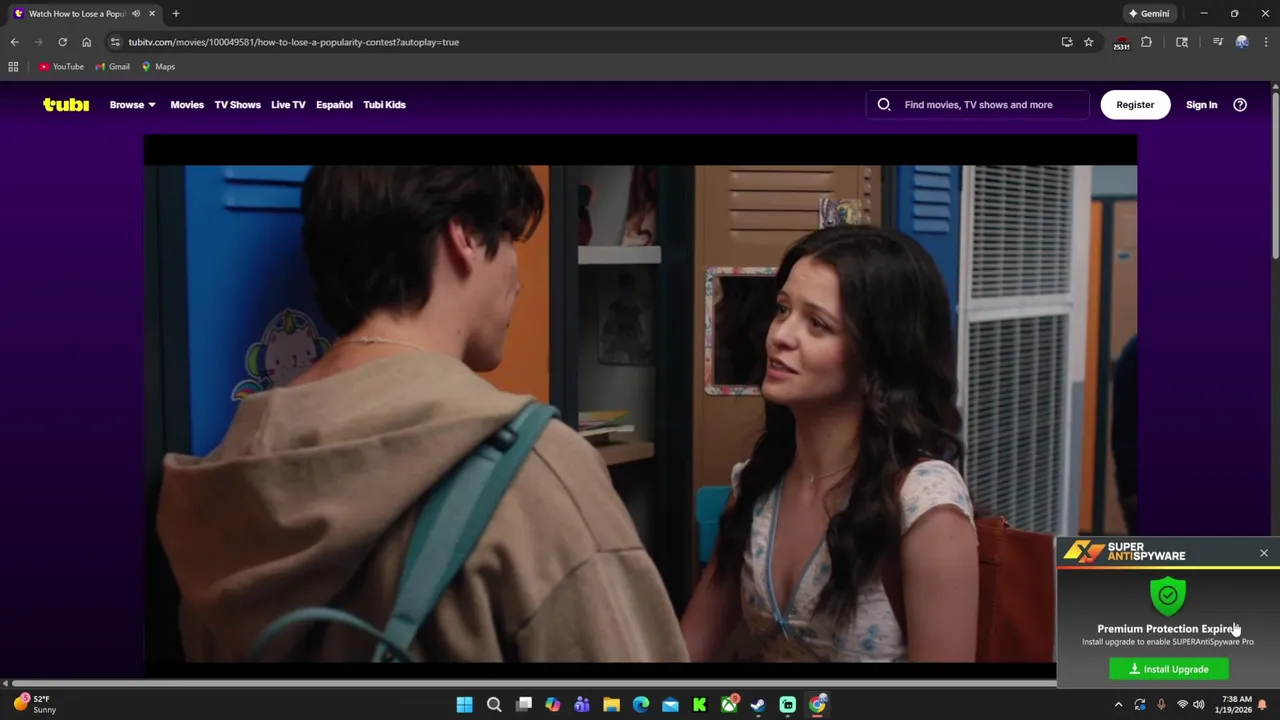Click the search magnifier icon on Tubi

(884, 104)
